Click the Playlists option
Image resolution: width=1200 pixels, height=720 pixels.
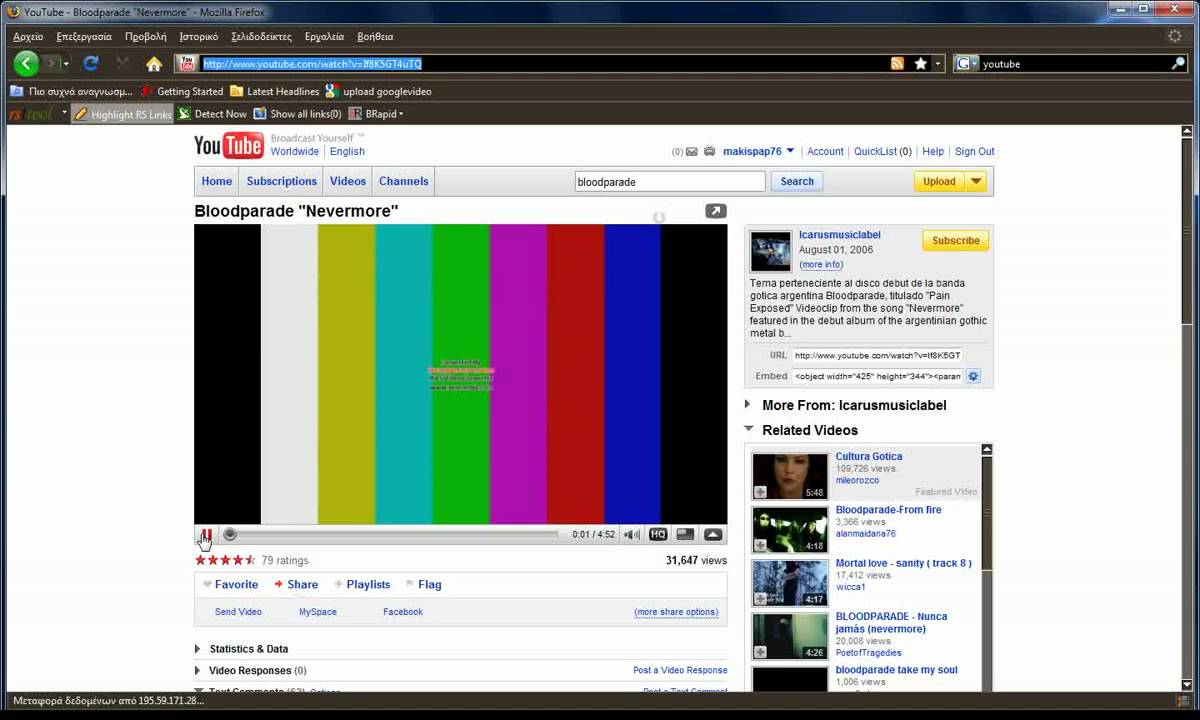(362, 585)
